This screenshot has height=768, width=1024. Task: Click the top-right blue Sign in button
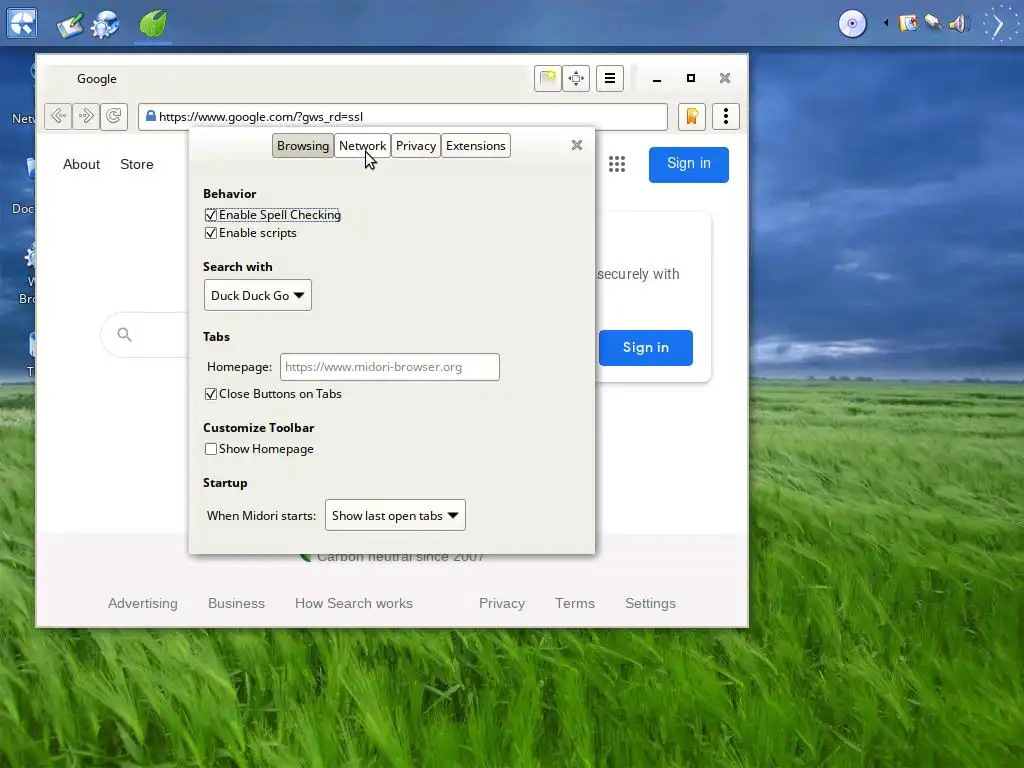688,164
